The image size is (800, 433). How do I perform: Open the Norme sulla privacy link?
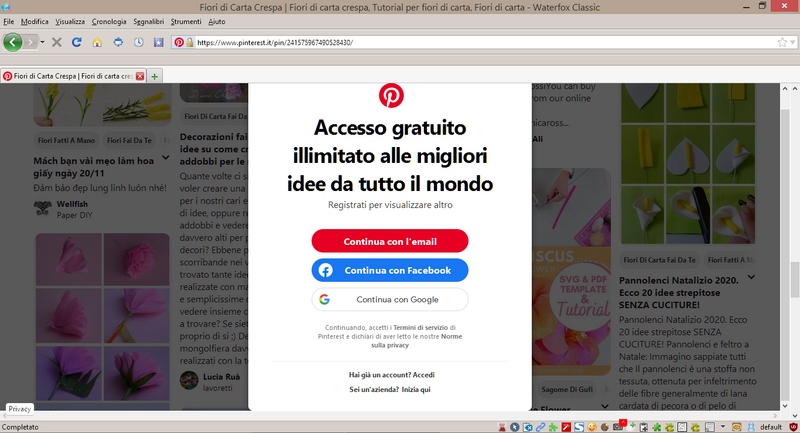[x=416, y=341]
